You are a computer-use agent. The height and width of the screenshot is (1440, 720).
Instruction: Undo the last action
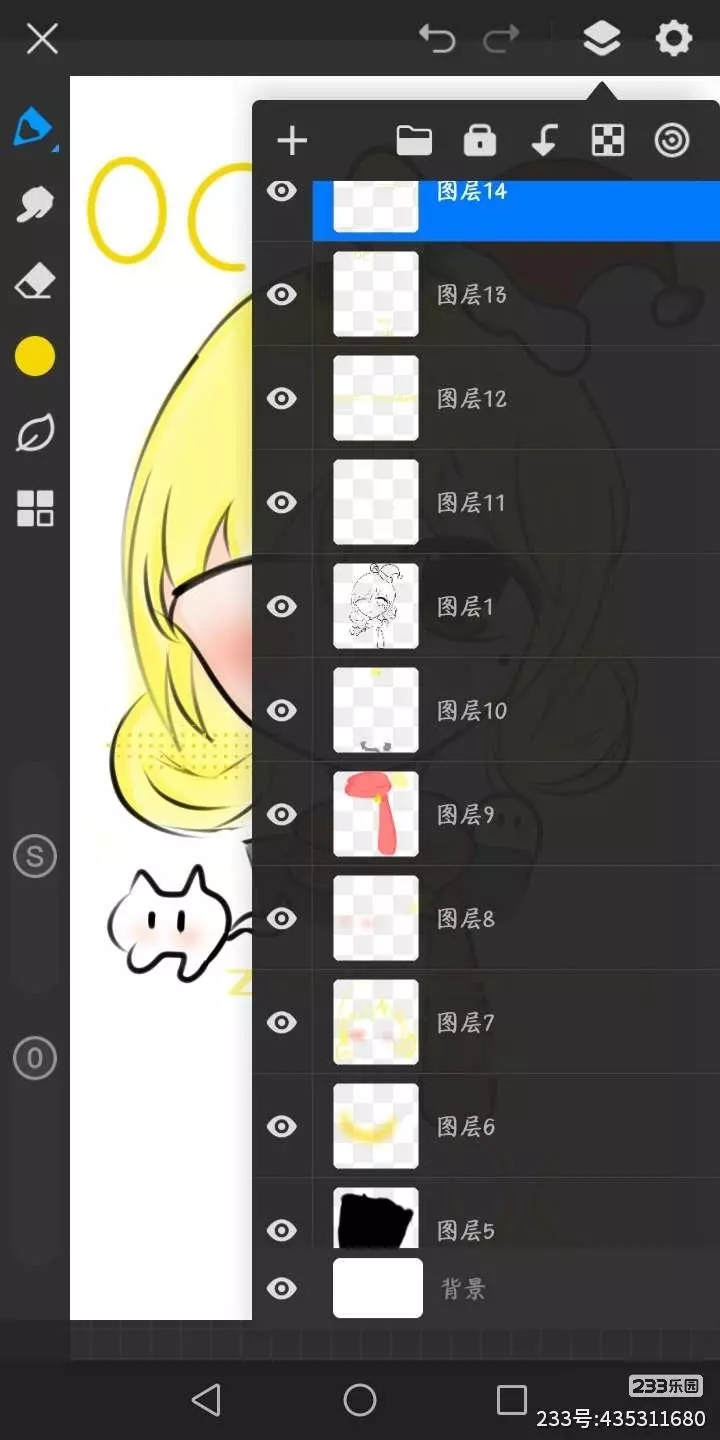[x=437, y=40]
